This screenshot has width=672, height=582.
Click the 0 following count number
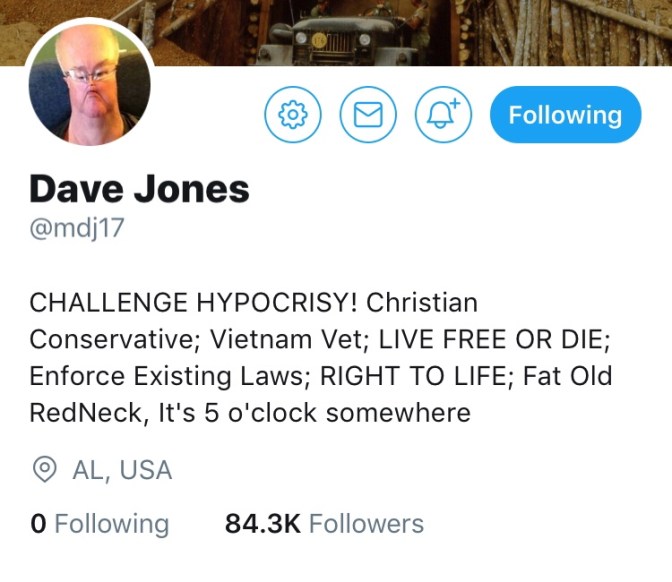[x=38, y=524]
